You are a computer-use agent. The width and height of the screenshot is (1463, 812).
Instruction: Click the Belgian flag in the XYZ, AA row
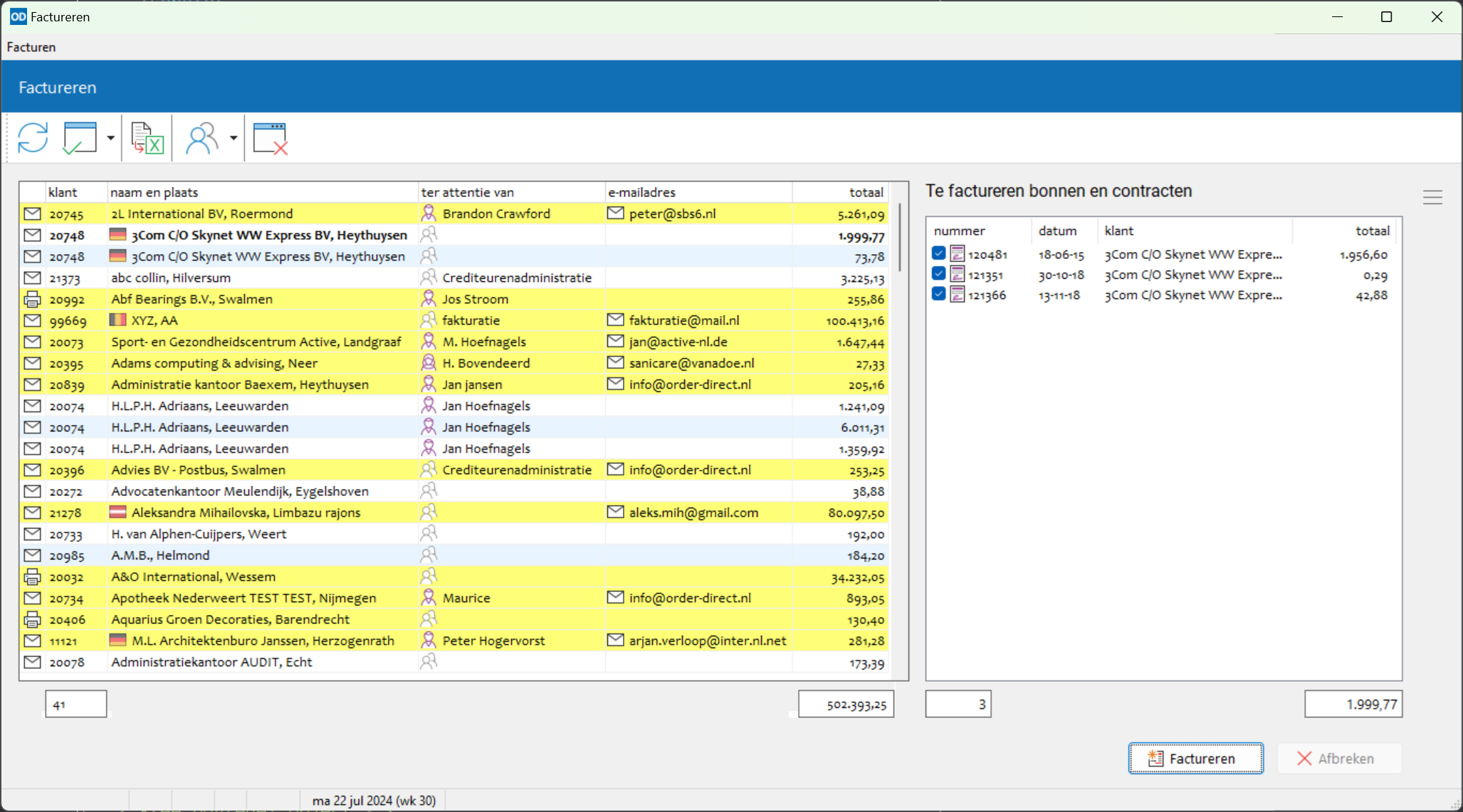tap(118, 320)
